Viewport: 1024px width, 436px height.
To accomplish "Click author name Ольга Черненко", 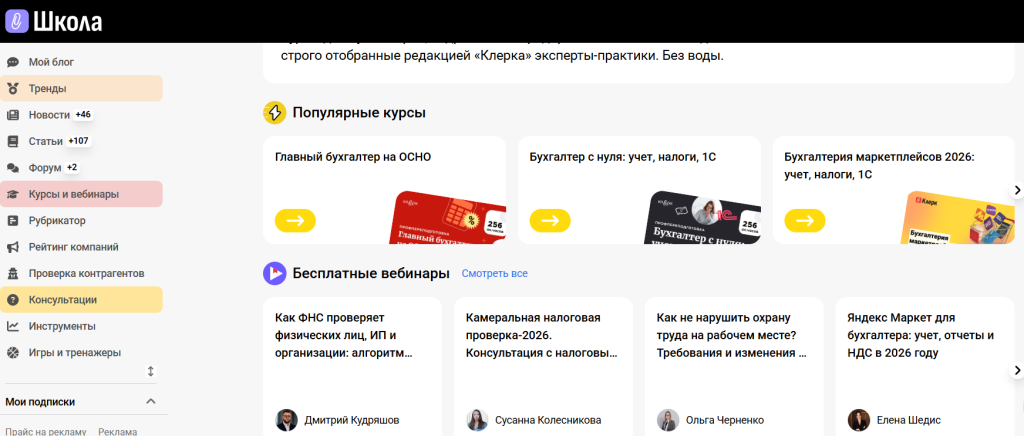I will tap(724, 420).
